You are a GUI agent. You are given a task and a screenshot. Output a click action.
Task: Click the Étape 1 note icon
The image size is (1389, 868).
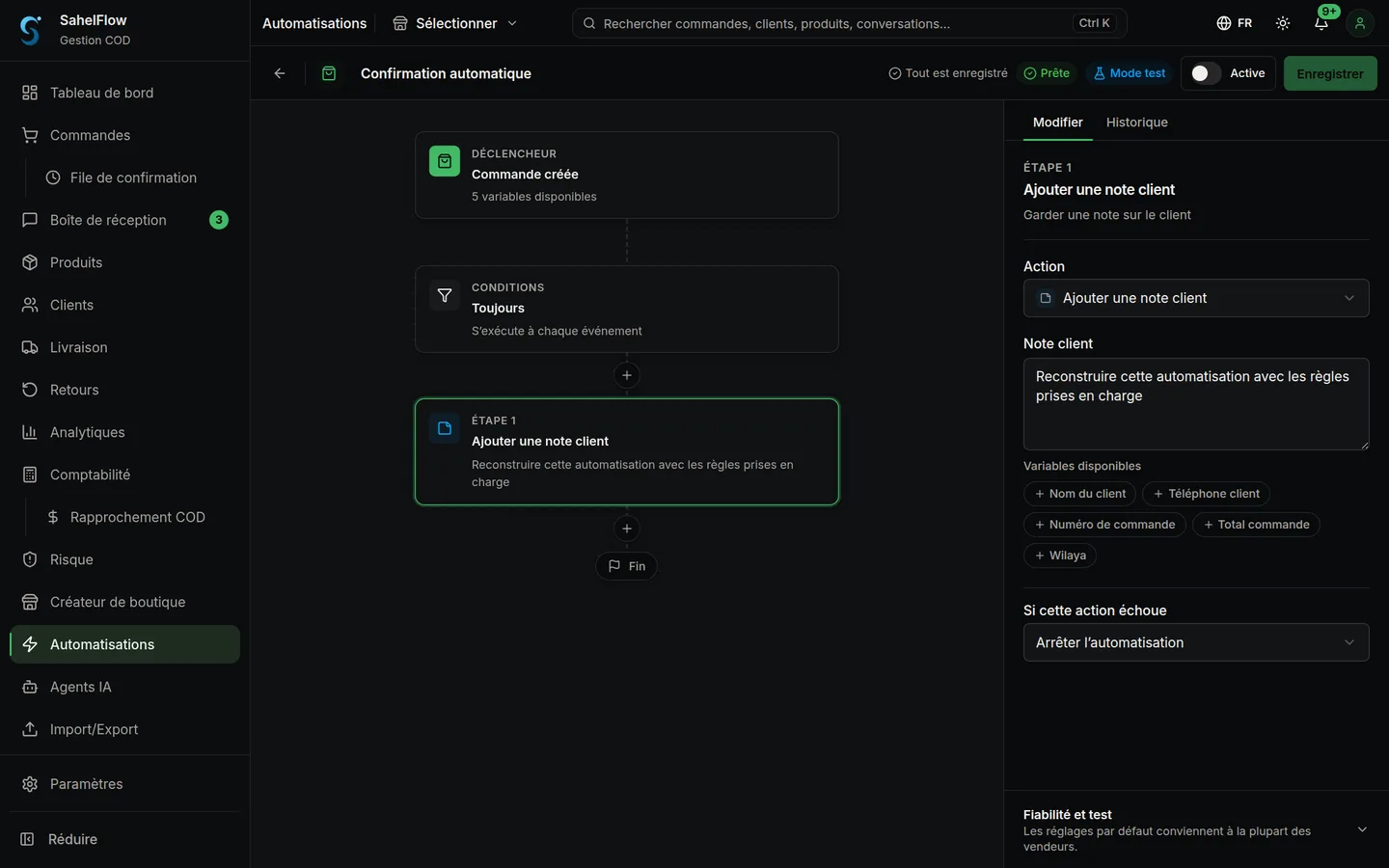tap(445, 429)
